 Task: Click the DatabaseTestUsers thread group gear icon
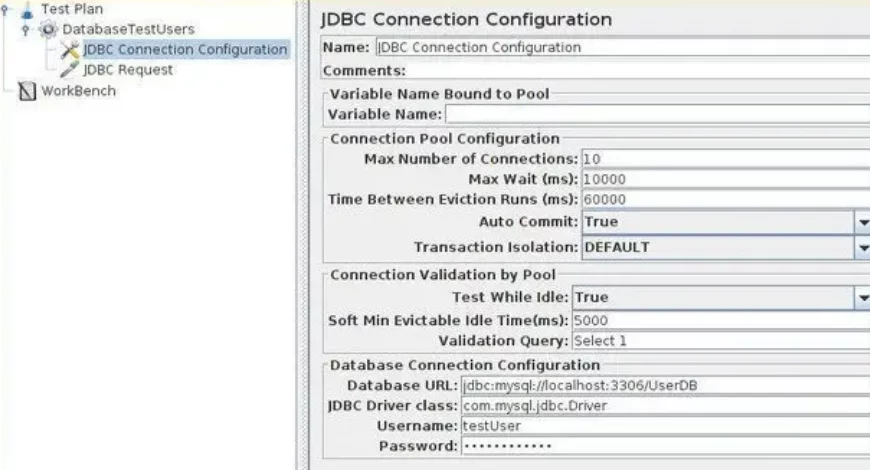point(49,29)
